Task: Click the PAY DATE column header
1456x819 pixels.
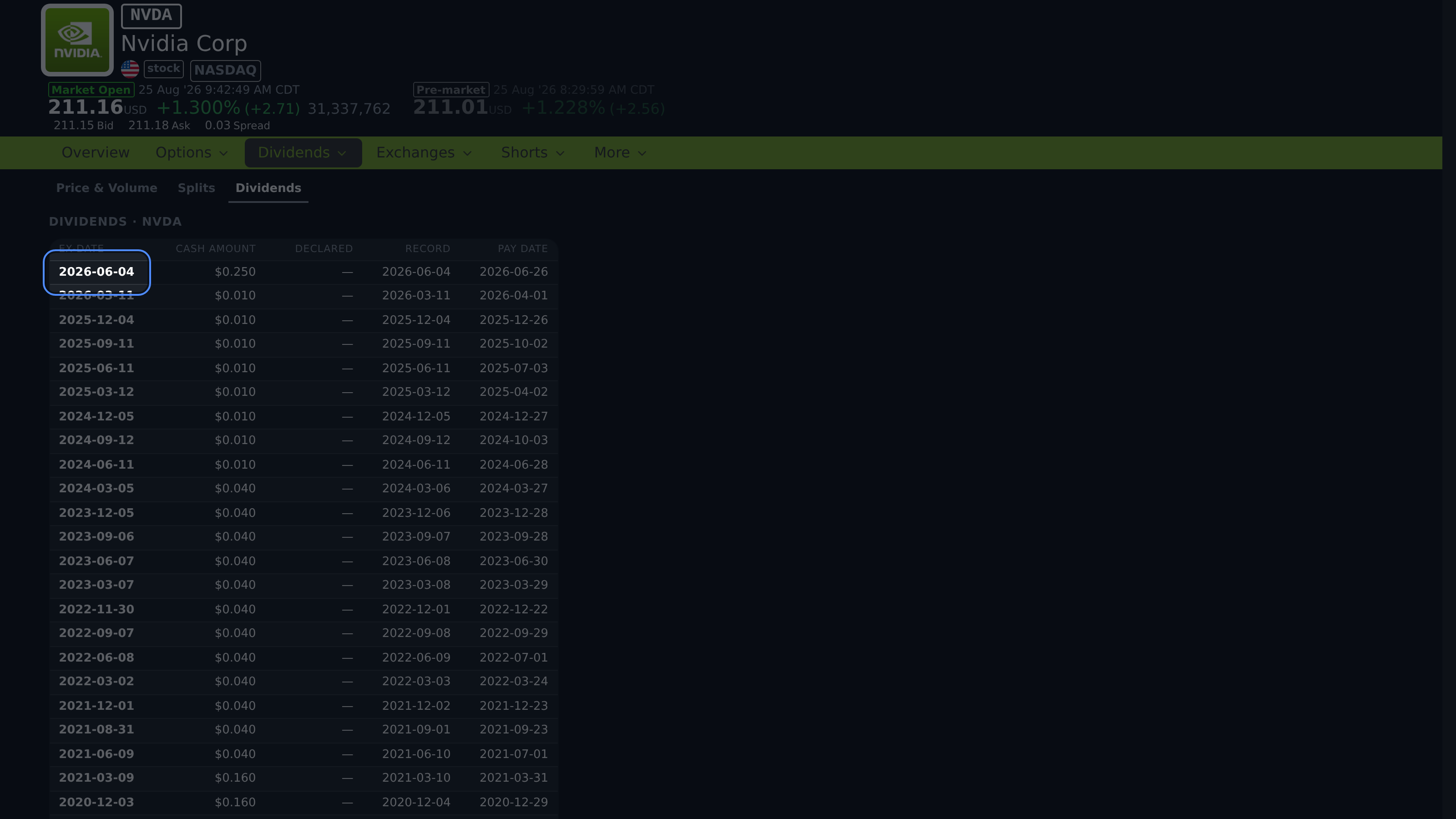Action: tap(523, 249)
